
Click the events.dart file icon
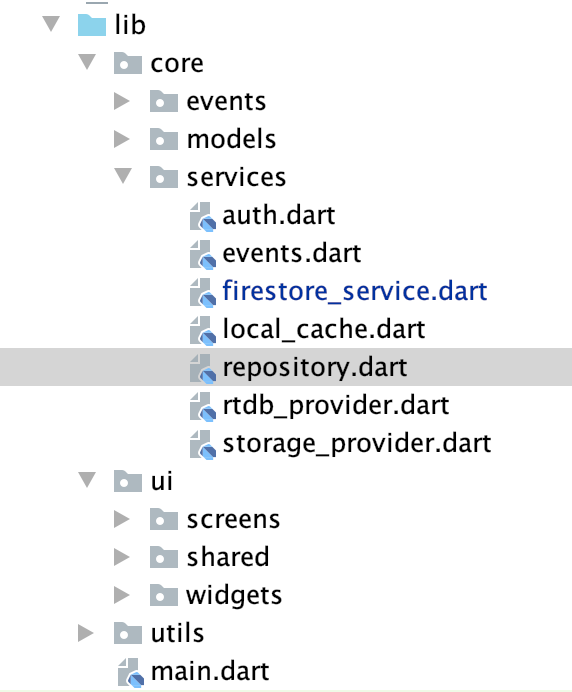(203, 254)
